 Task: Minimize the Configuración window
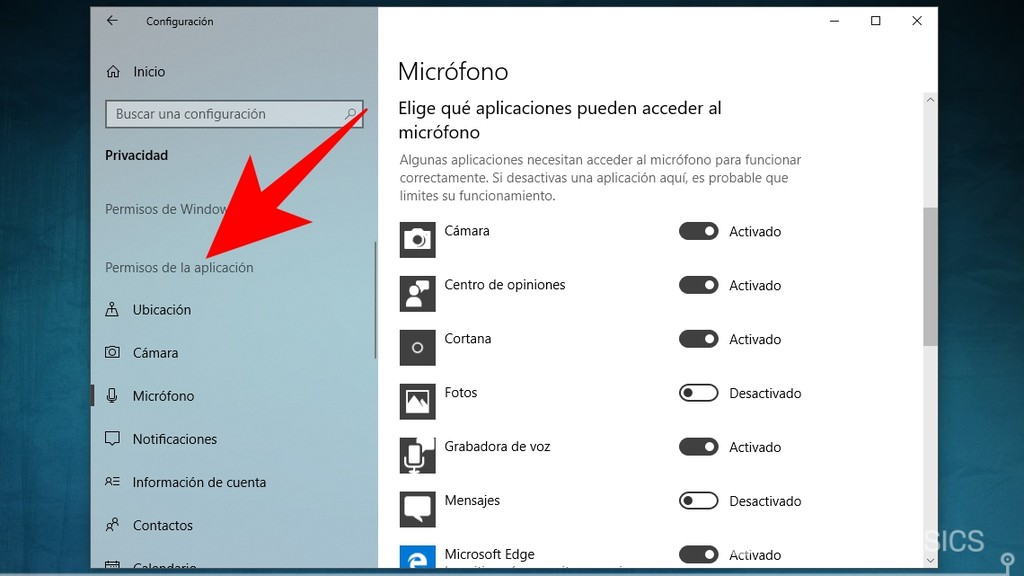[834, 21]
